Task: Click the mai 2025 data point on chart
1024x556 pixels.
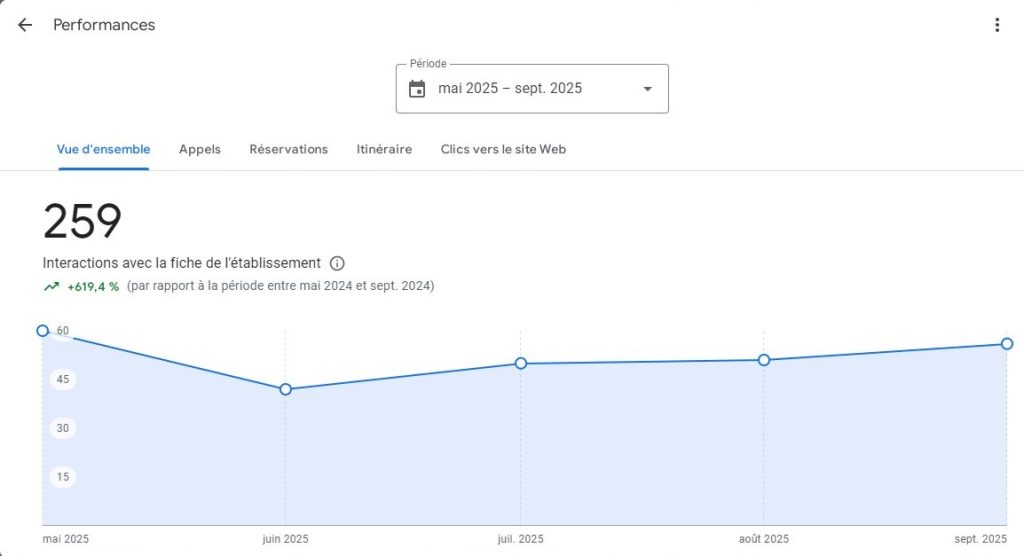Action: 42,331
